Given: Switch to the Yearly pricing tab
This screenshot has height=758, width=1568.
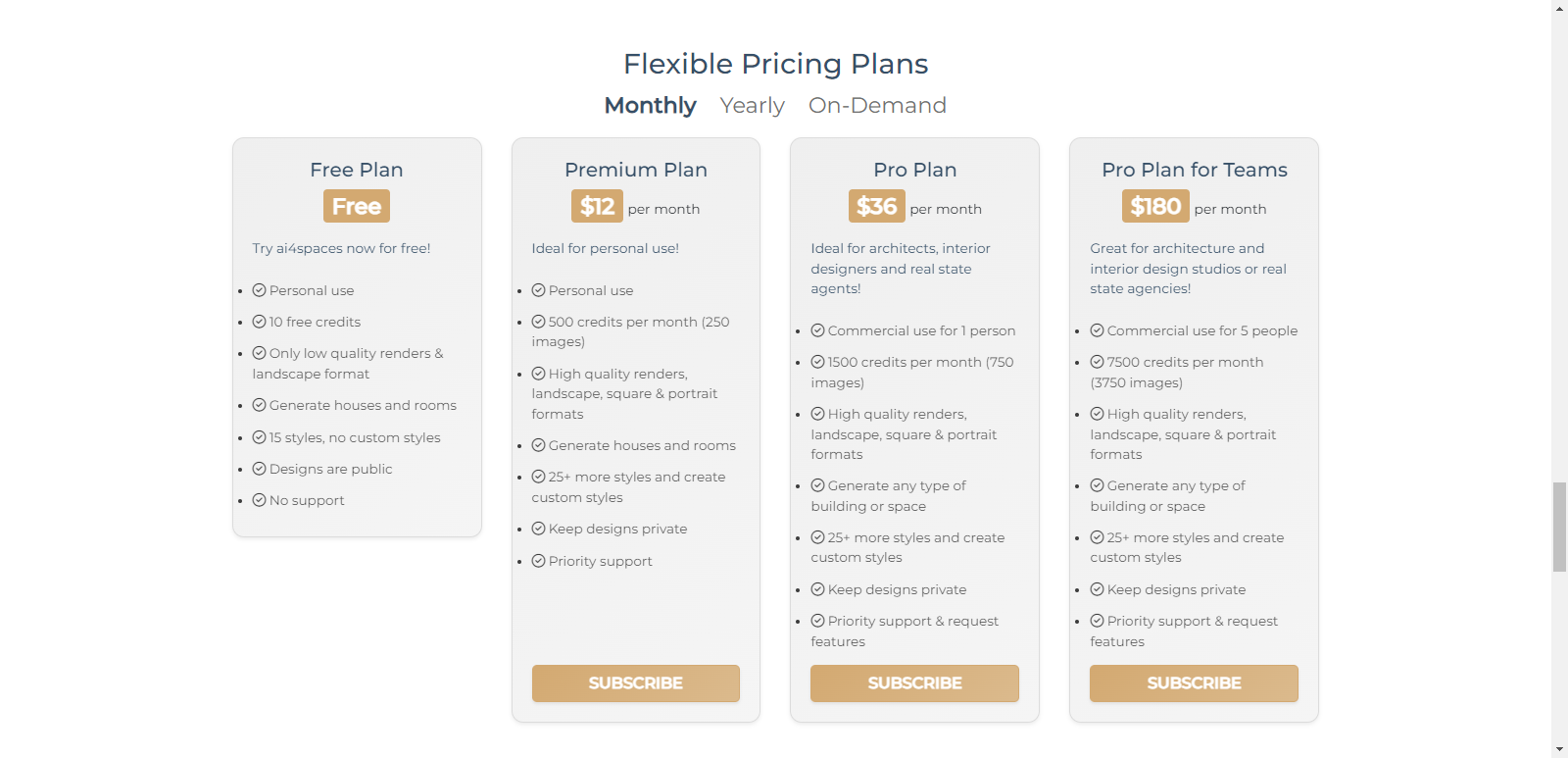Looking at the screenshot, I should point(752,105).
